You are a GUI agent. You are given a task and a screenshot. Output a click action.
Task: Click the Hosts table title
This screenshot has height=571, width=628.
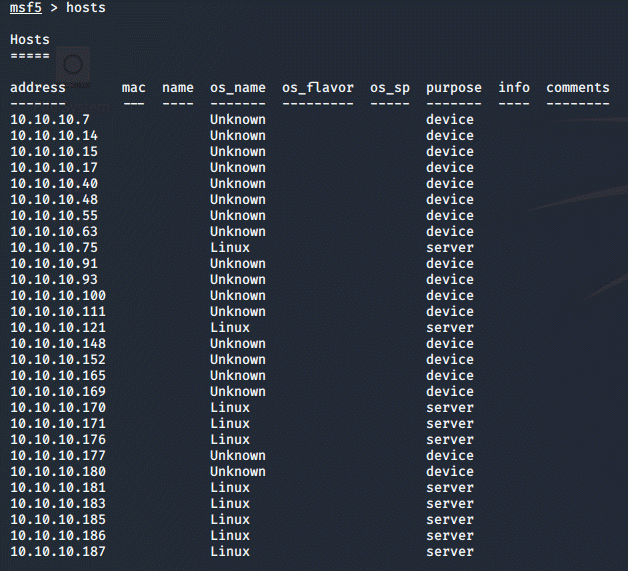point(30,40)
